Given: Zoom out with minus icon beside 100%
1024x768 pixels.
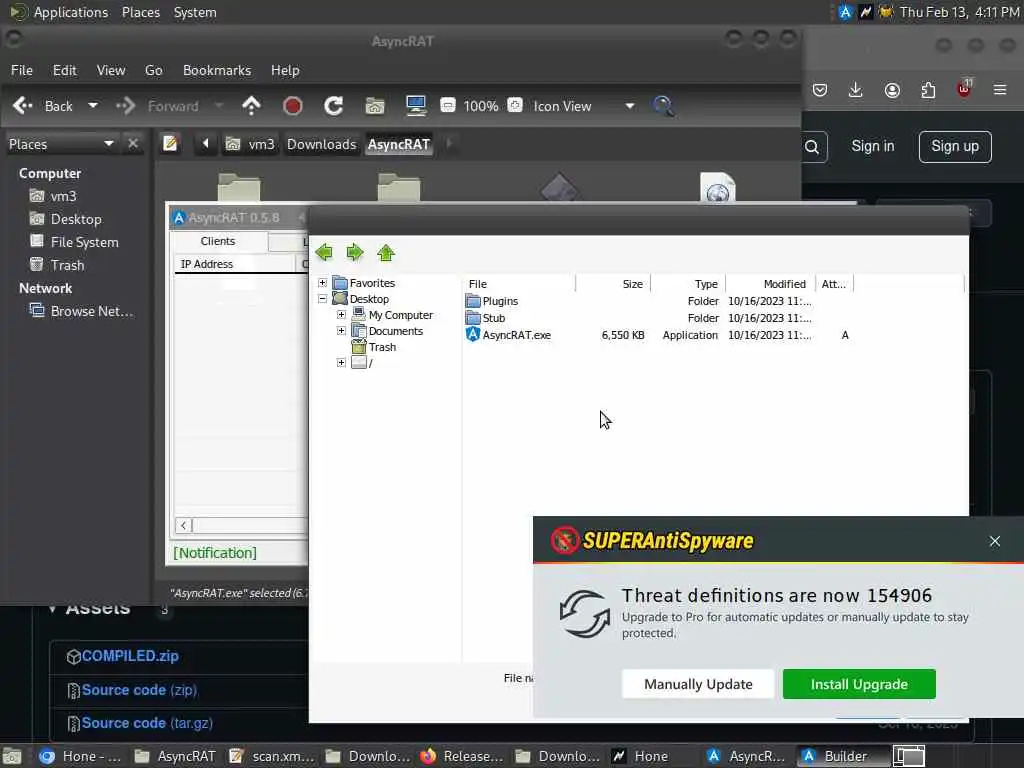Looking at the screenshot, I should pos(447,105).
